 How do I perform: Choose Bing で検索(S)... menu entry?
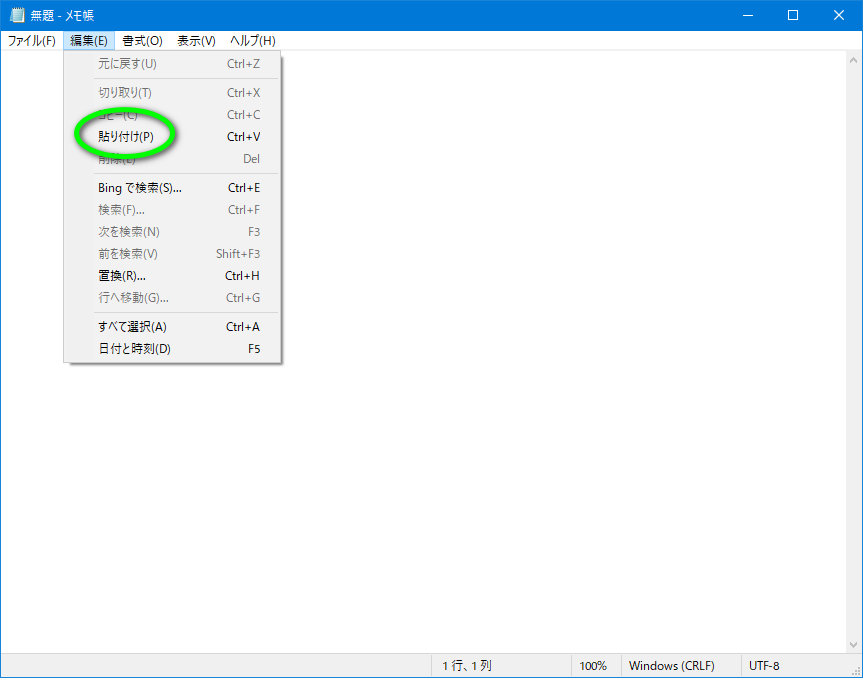coord(140,188)
